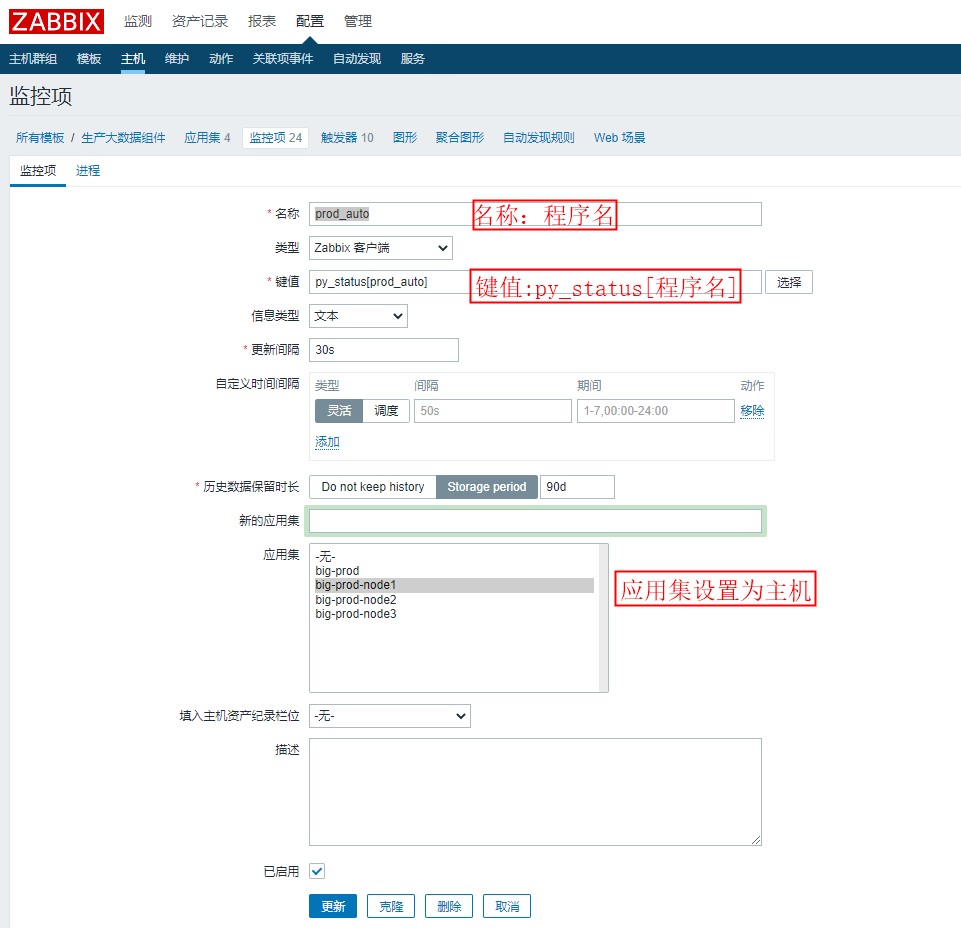Select big-prod-node1 in 应用集 list
The width and height of the screenshot is (961, 928).
[x=454, y=585]
